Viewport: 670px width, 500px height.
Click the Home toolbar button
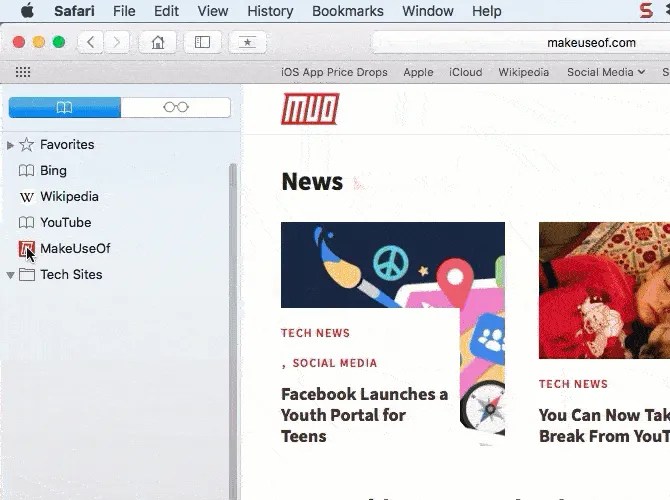(158, 42)
